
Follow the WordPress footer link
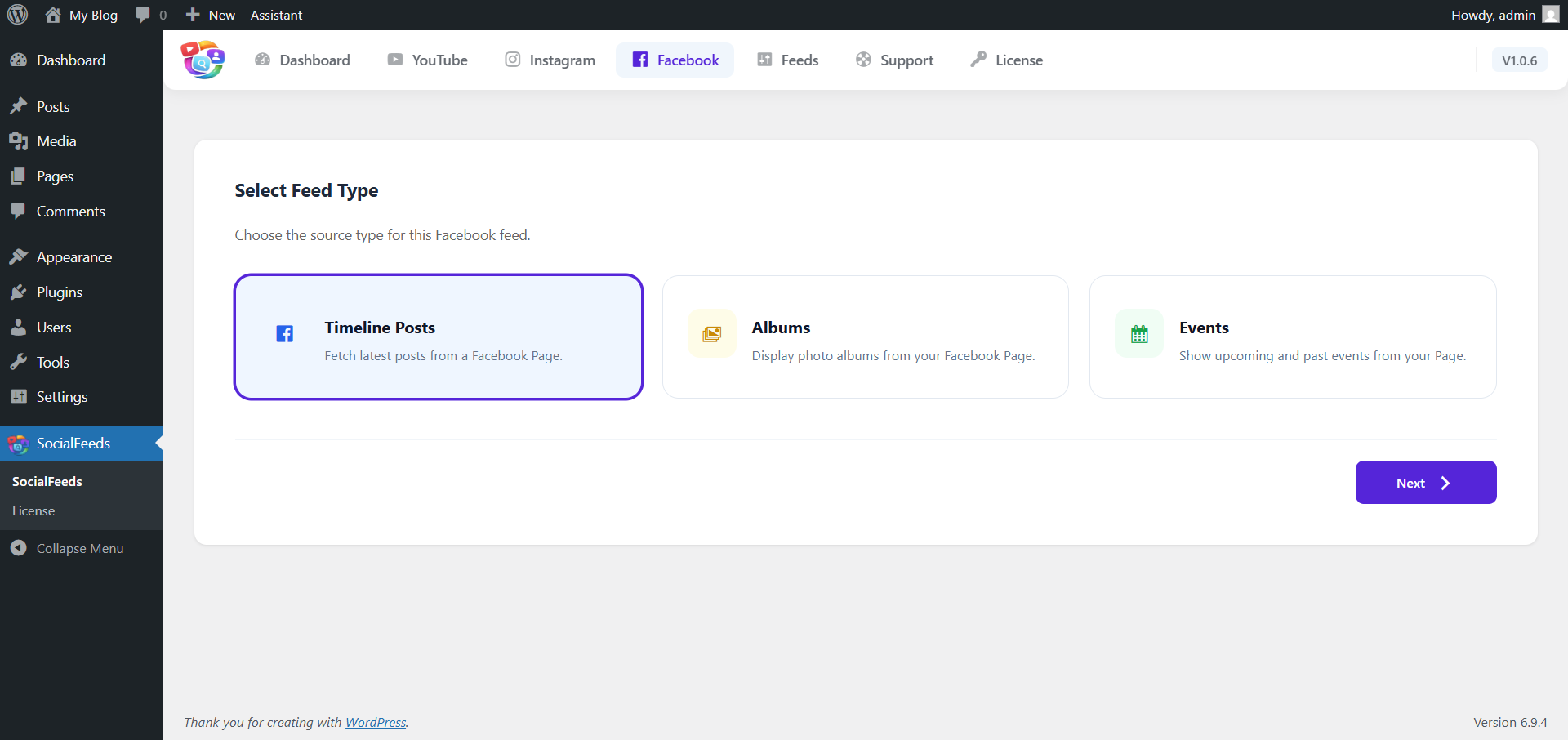tap(376, 722)
